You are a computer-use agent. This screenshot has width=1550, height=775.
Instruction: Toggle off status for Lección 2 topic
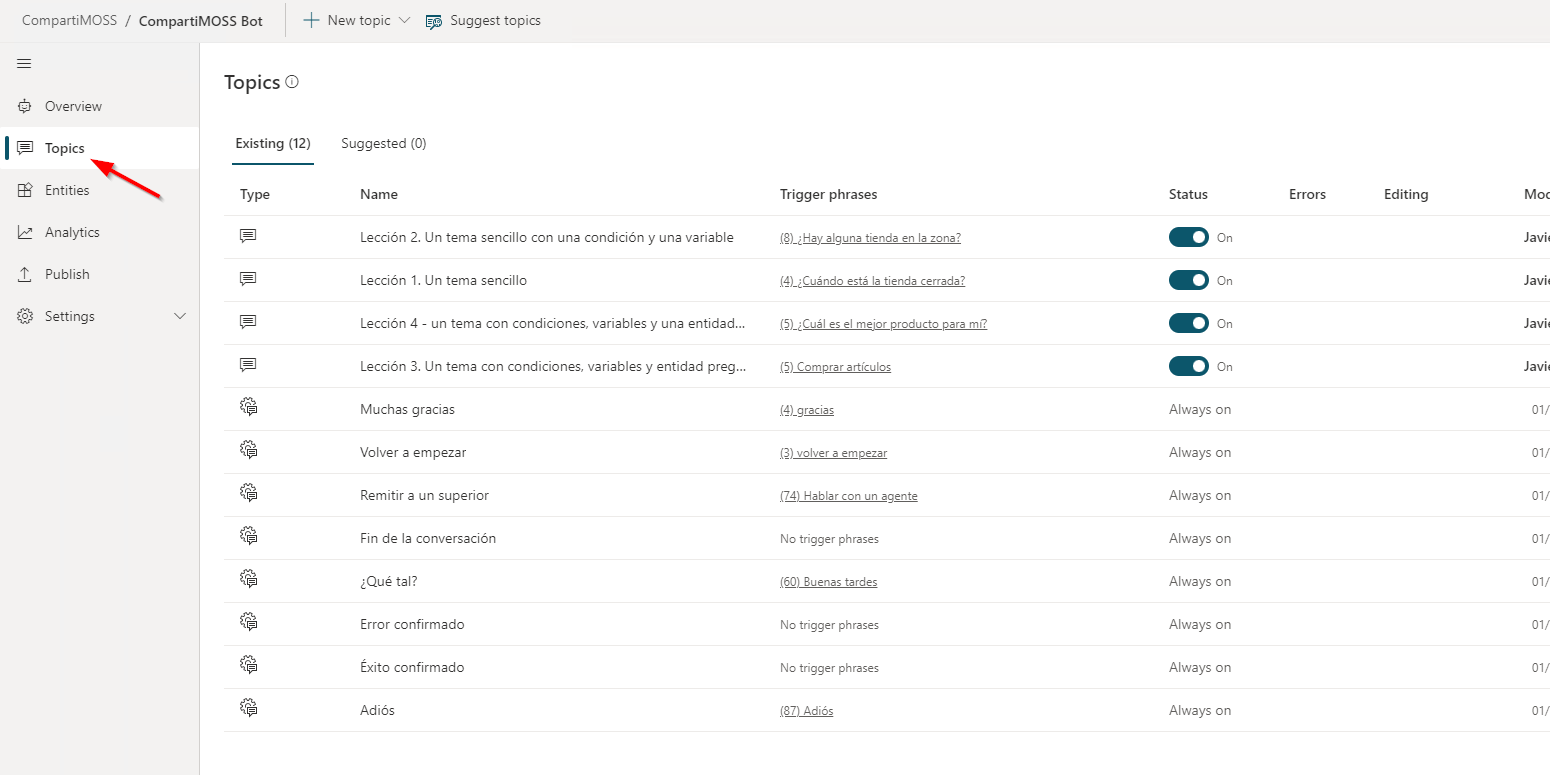pos(1188,238)
